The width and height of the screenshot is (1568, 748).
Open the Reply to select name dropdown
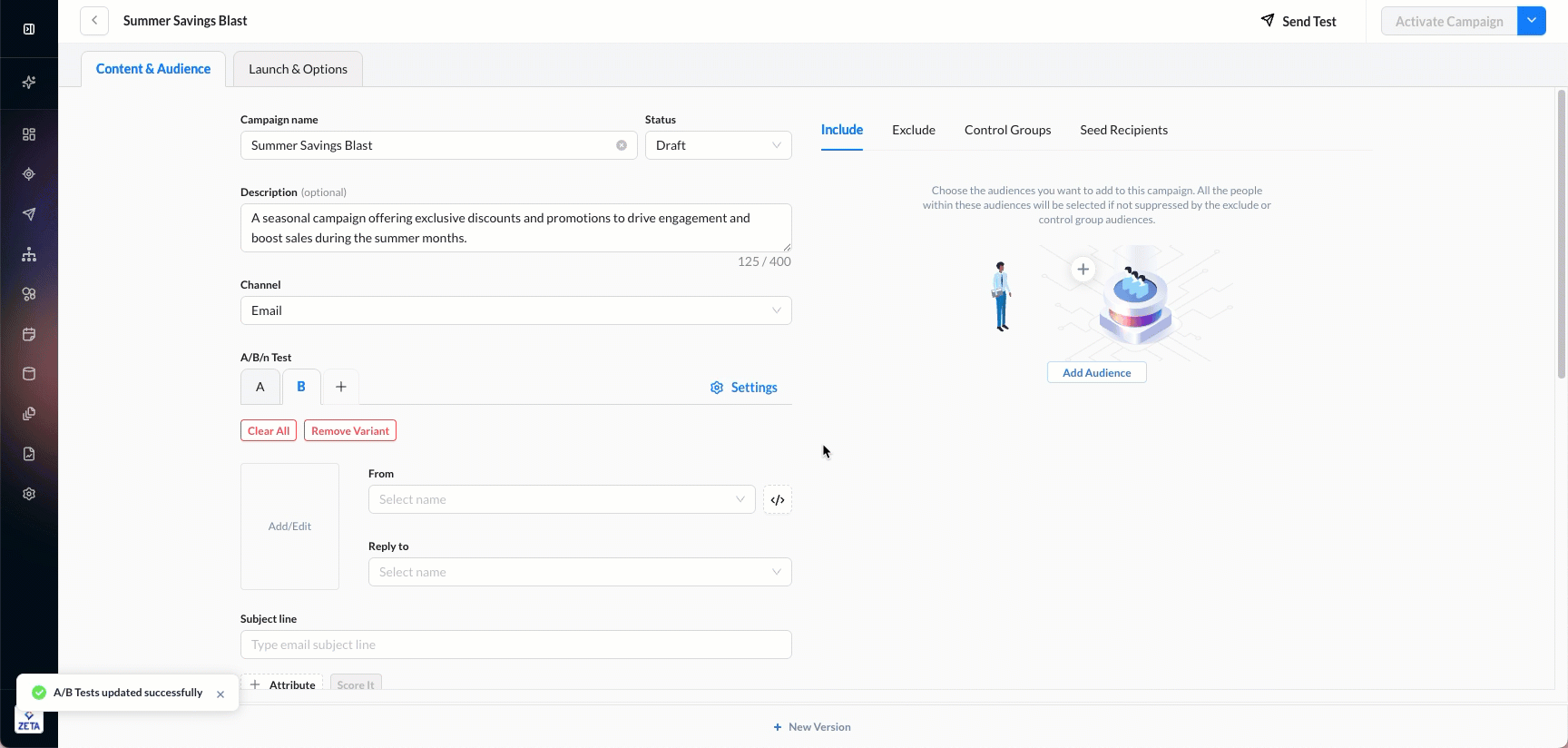pyautogui.click(x=579, y=572)
